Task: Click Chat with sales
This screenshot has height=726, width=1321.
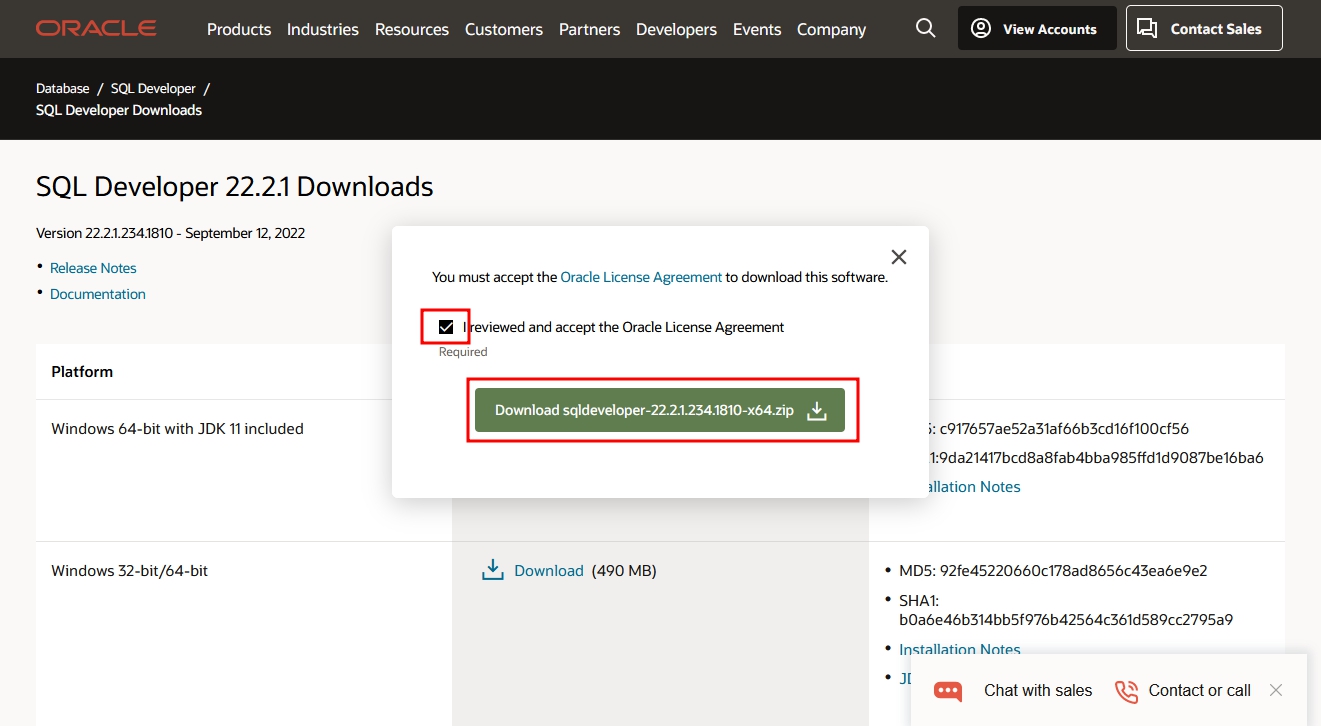Action: 1038,690
